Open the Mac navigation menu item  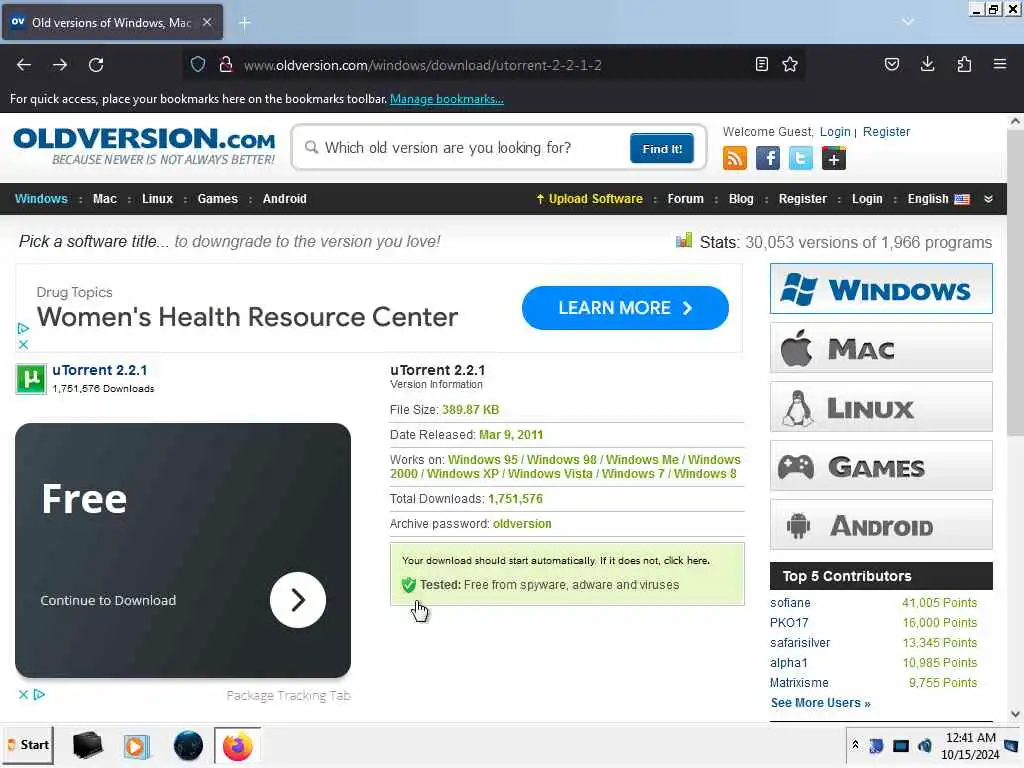pyautogui.click(x=104, y=199)
